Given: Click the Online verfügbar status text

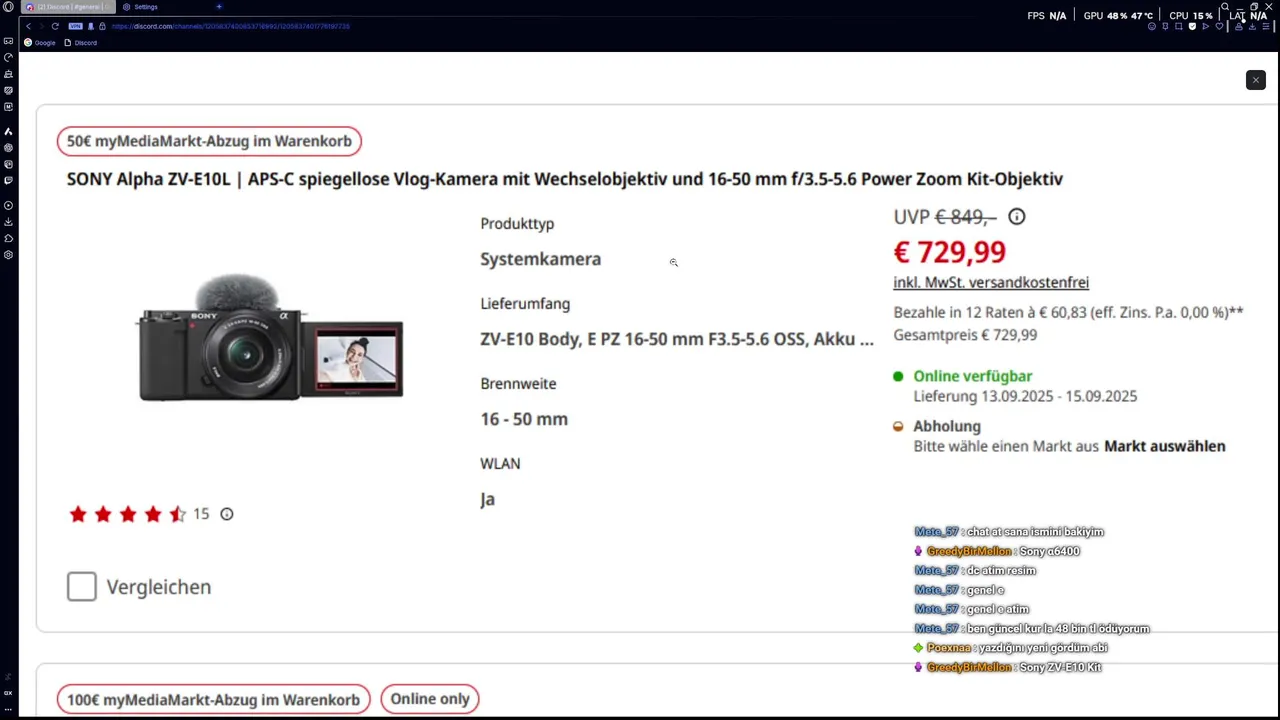Looking at the screenshot, I should pos(973,376).
